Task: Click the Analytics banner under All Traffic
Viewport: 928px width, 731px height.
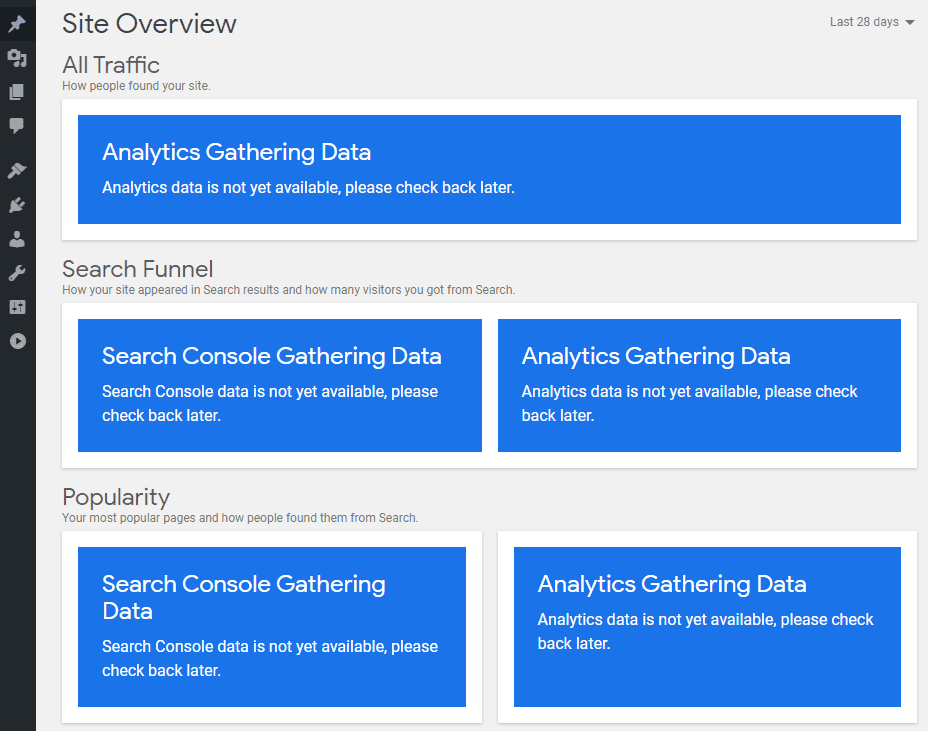Action: pos(489,169)
